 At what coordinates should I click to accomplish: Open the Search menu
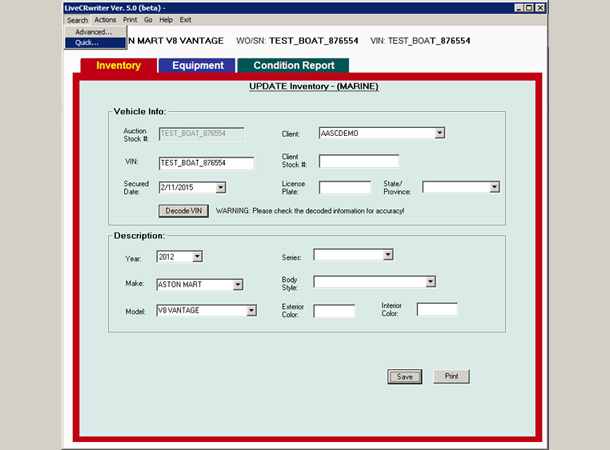[77, 20]
